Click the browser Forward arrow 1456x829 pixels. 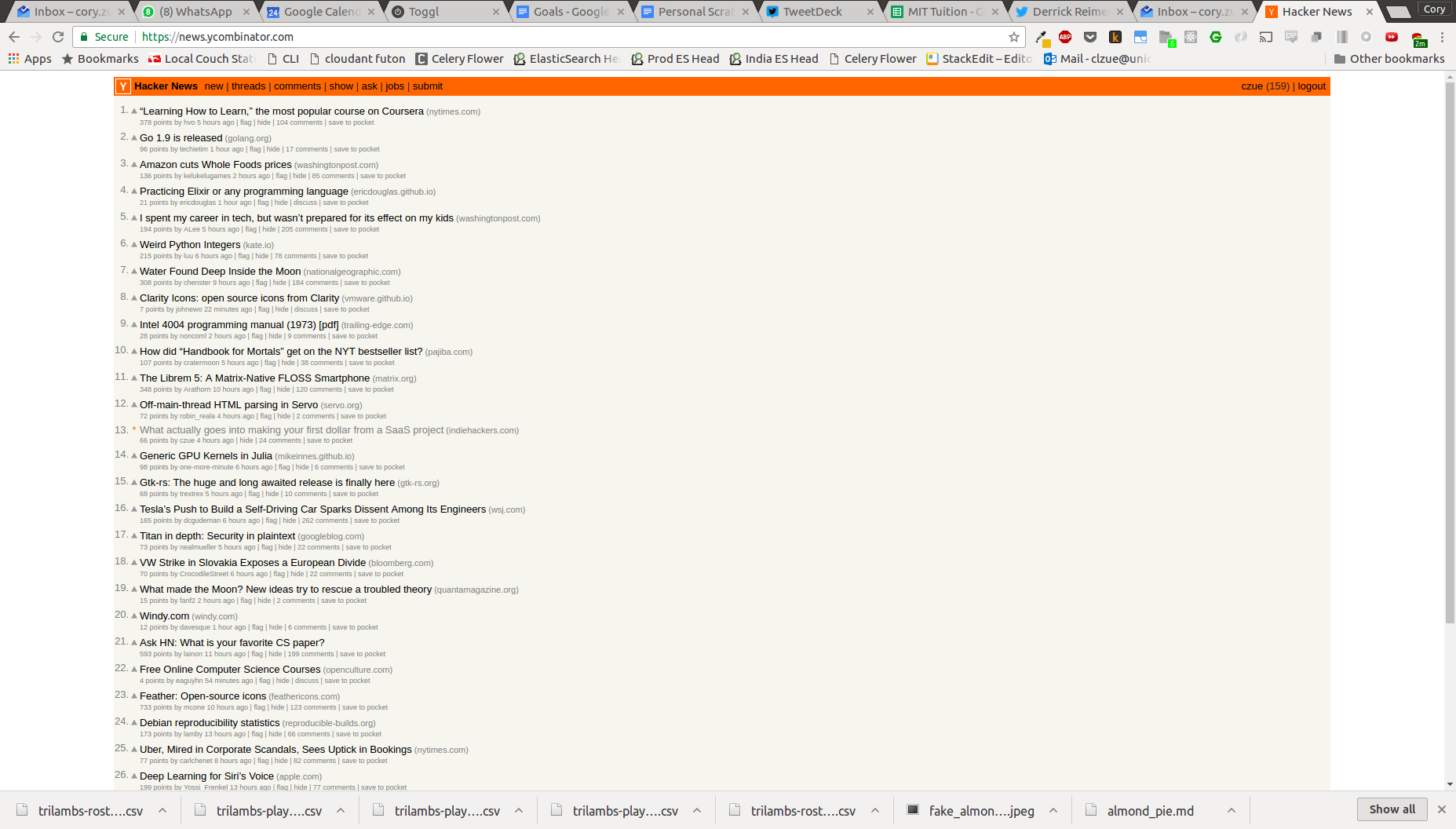tap(36, 37)
